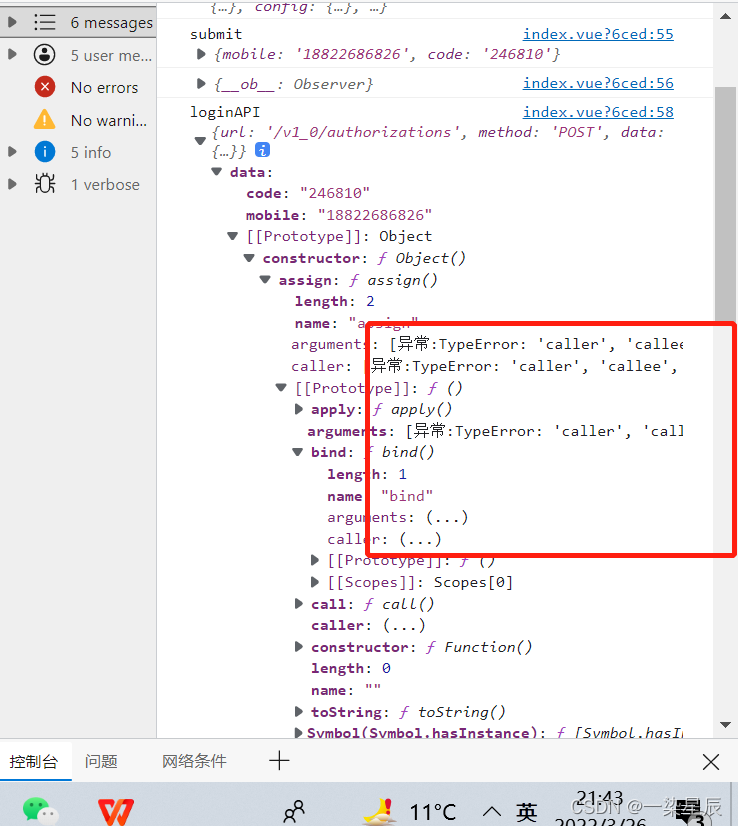
Task: Click the 'submit' log label
Action: (x=216, y=34)
